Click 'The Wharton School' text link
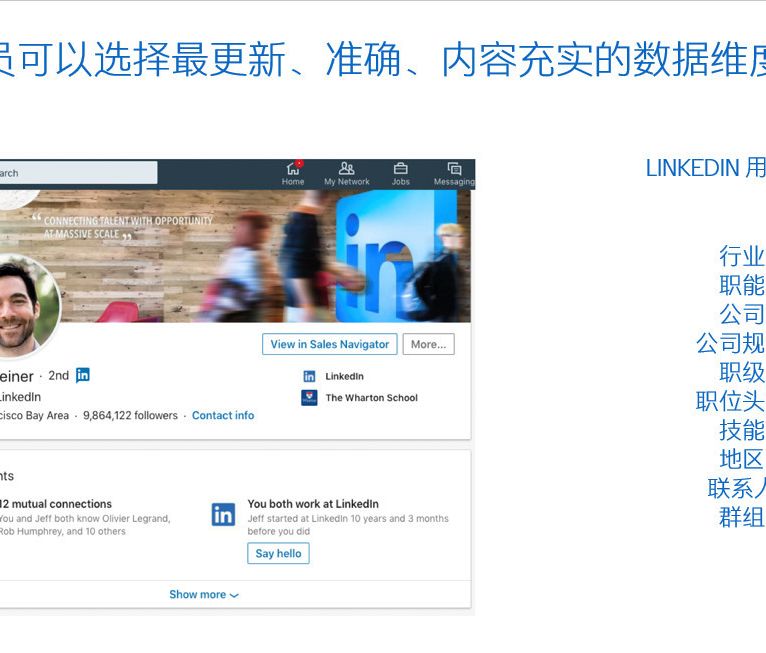This screenshot has height=653, width=766. pos(371,398)
